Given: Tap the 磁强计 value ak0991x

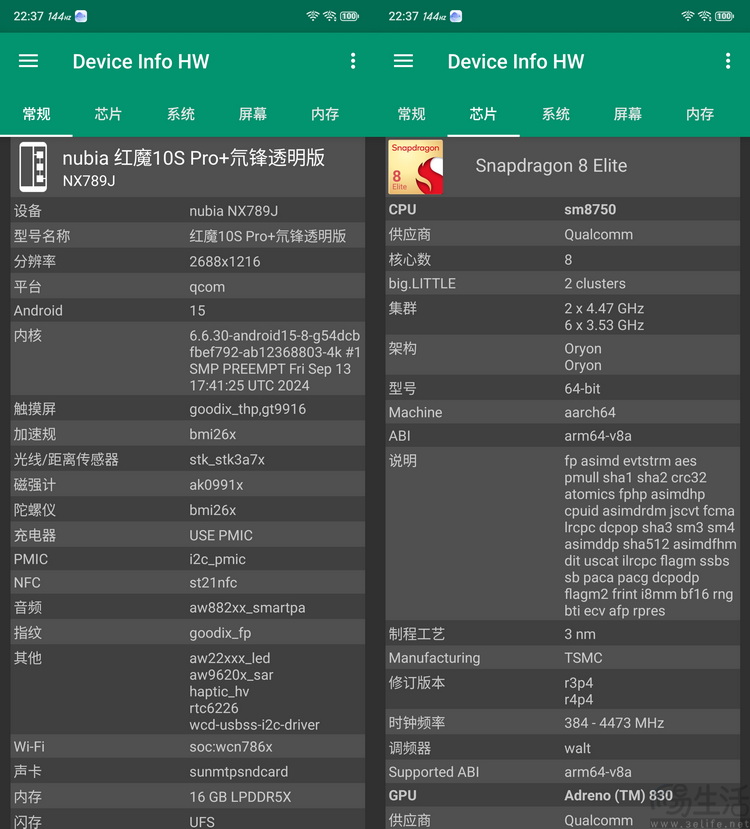Looking at the screenshot, I should [x=216, y=485].
